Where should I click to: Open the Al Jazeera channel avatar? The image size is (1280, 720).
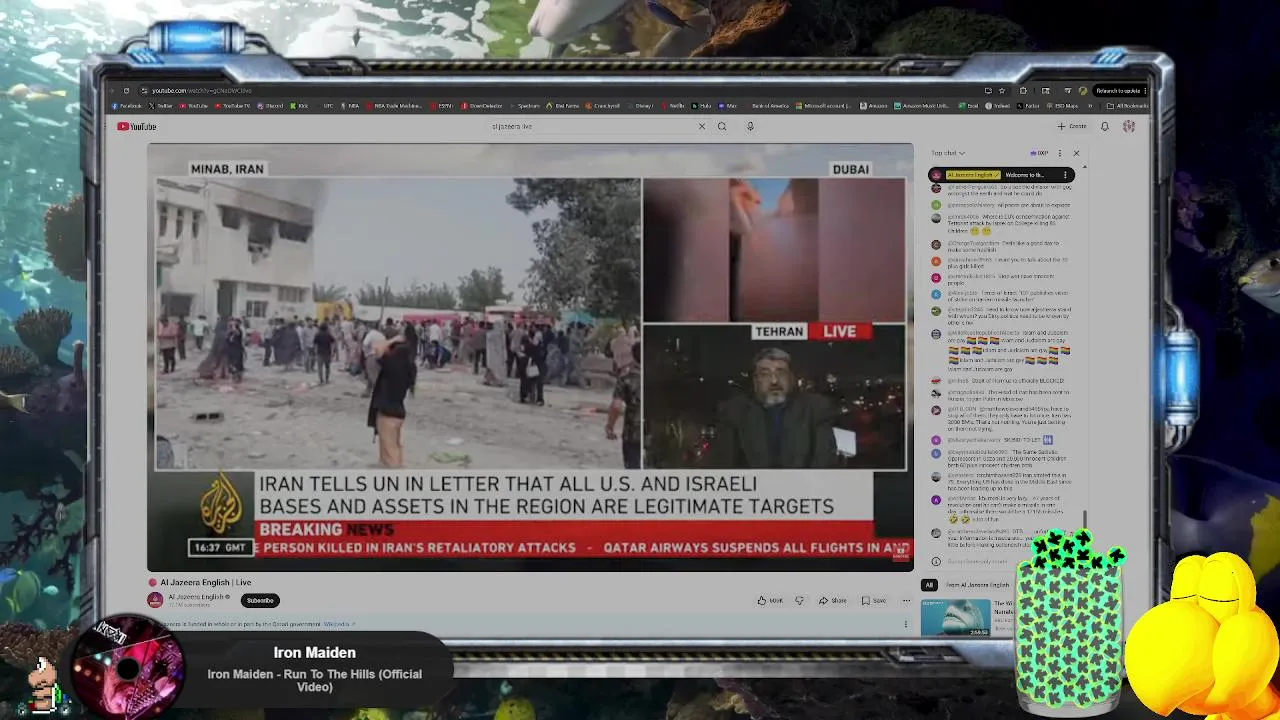click(155, 600)
